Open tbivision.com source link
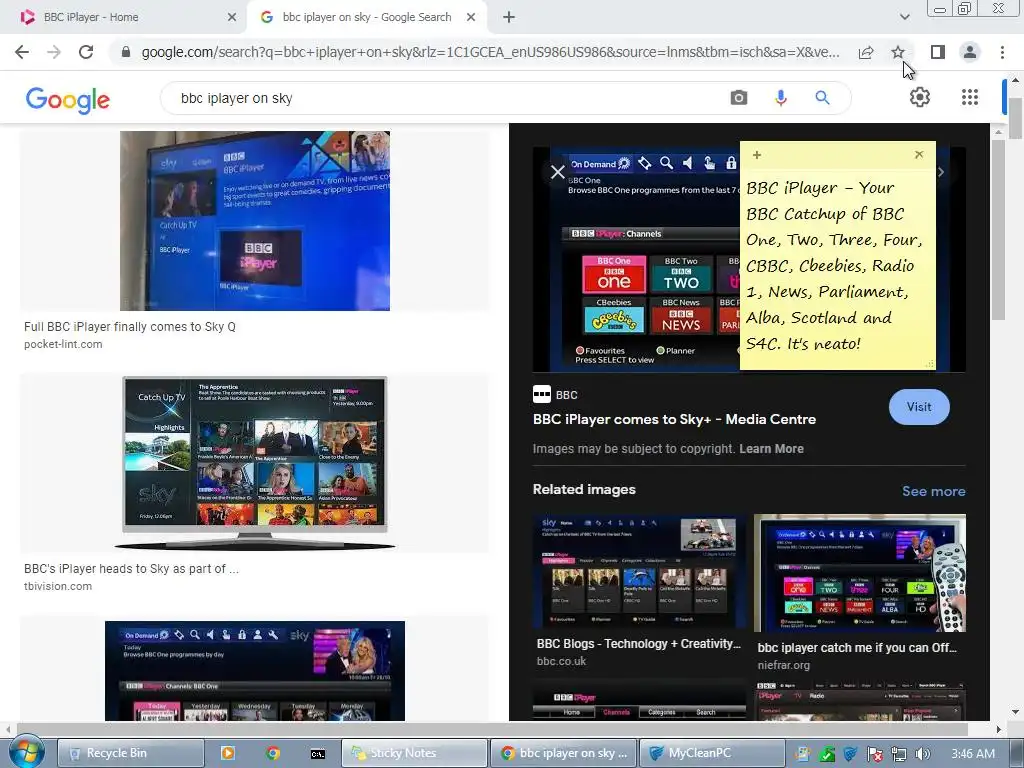 tap(58, 586)
